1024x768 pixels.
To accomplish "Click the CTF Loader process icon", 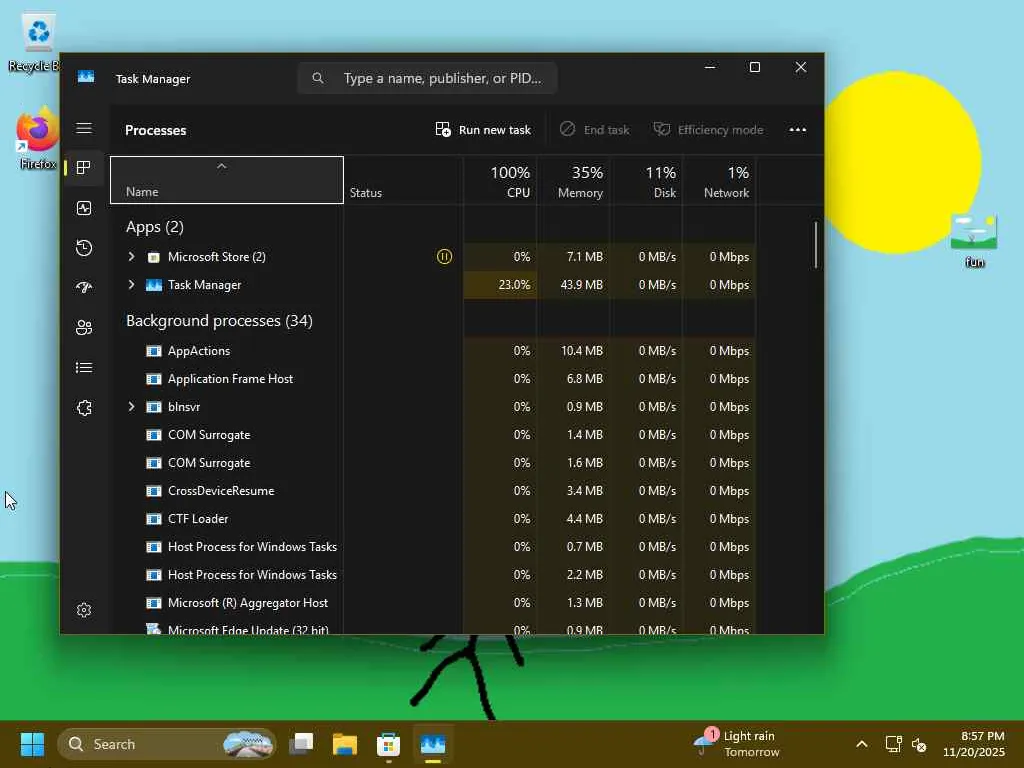I will (x=153, y=519).
